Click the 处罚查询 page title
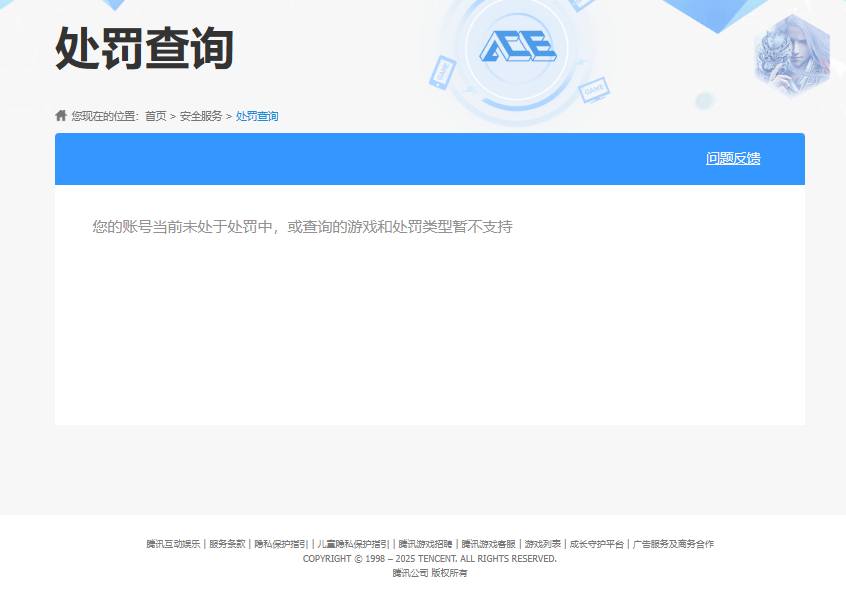 (x=142, y=48)
